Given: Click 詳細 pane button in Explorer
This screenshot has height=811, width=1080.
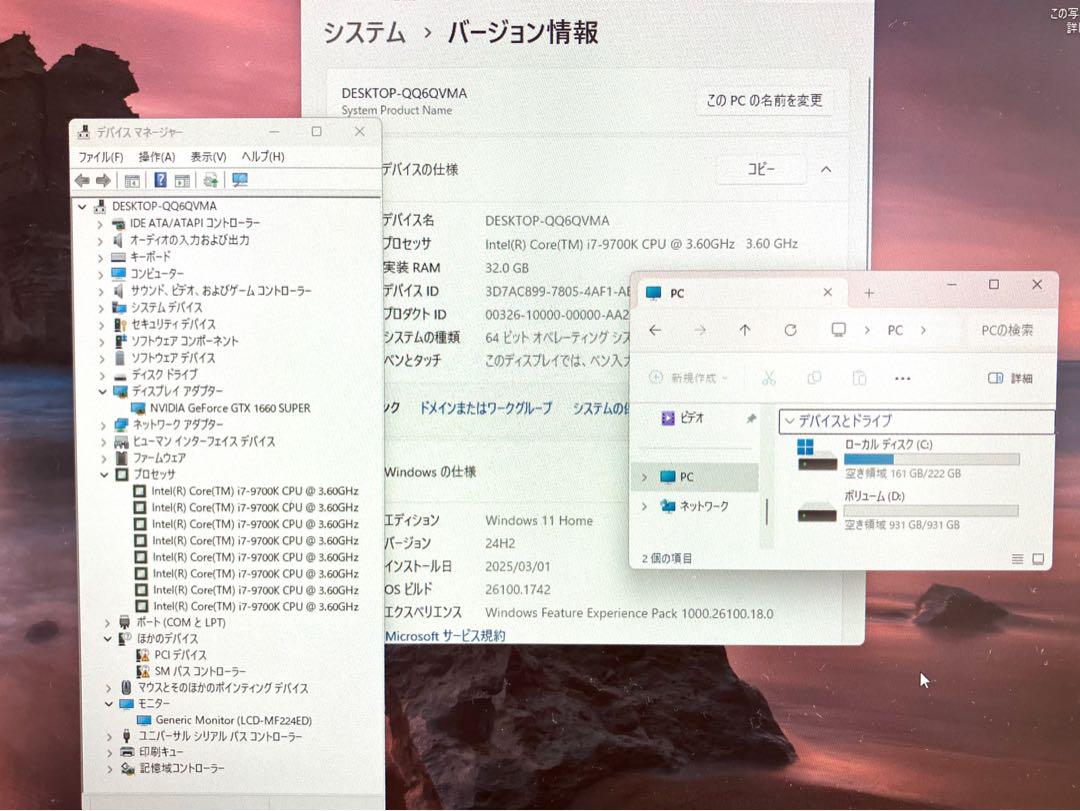Looking at the screenshot, I should pyautogui.click(x=1010, y=378).
